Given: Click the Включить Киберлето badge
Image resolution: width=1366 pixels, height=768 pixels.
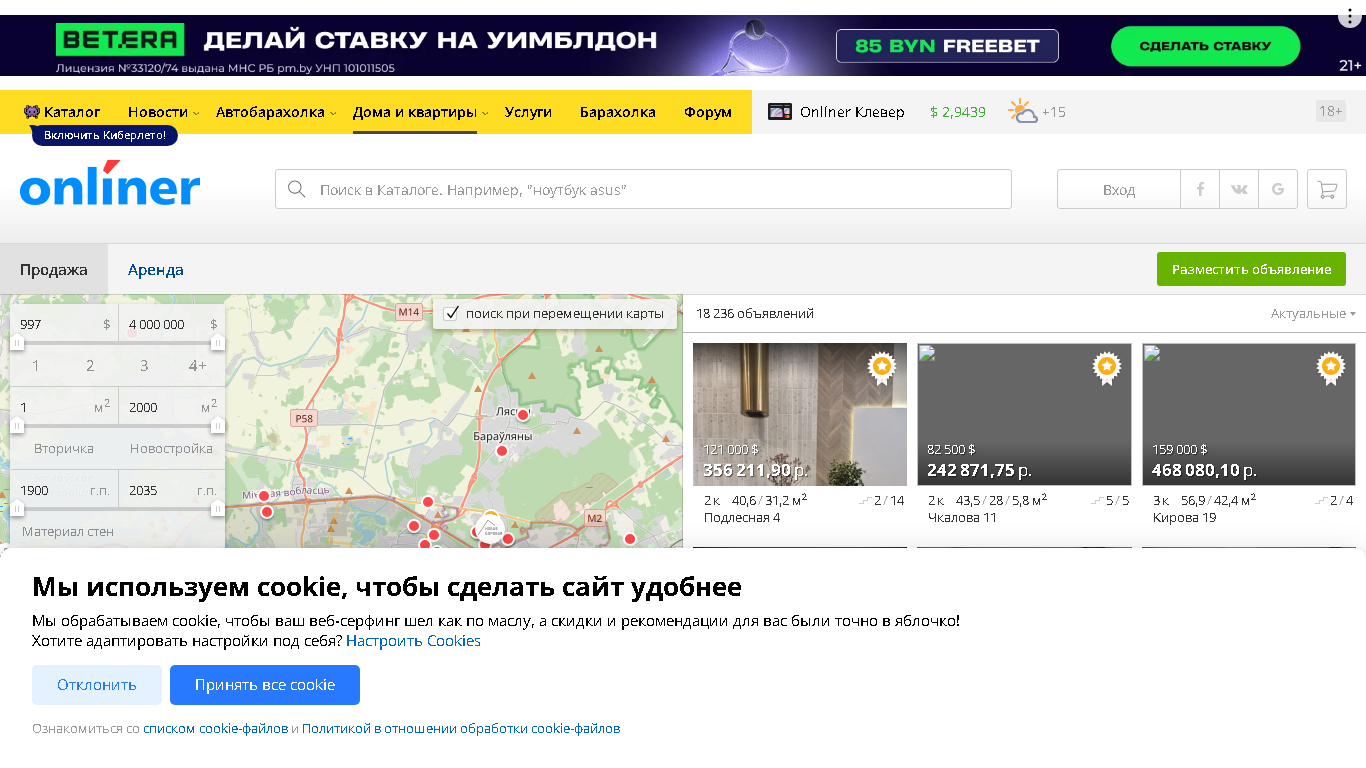Looking at the screenshot, I should tap(105, 135).
